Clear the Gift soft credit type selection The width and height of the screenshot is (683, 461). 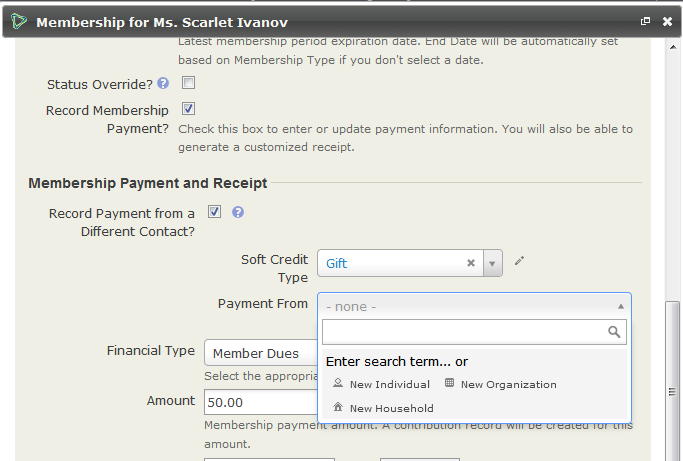tap(471, 264)
